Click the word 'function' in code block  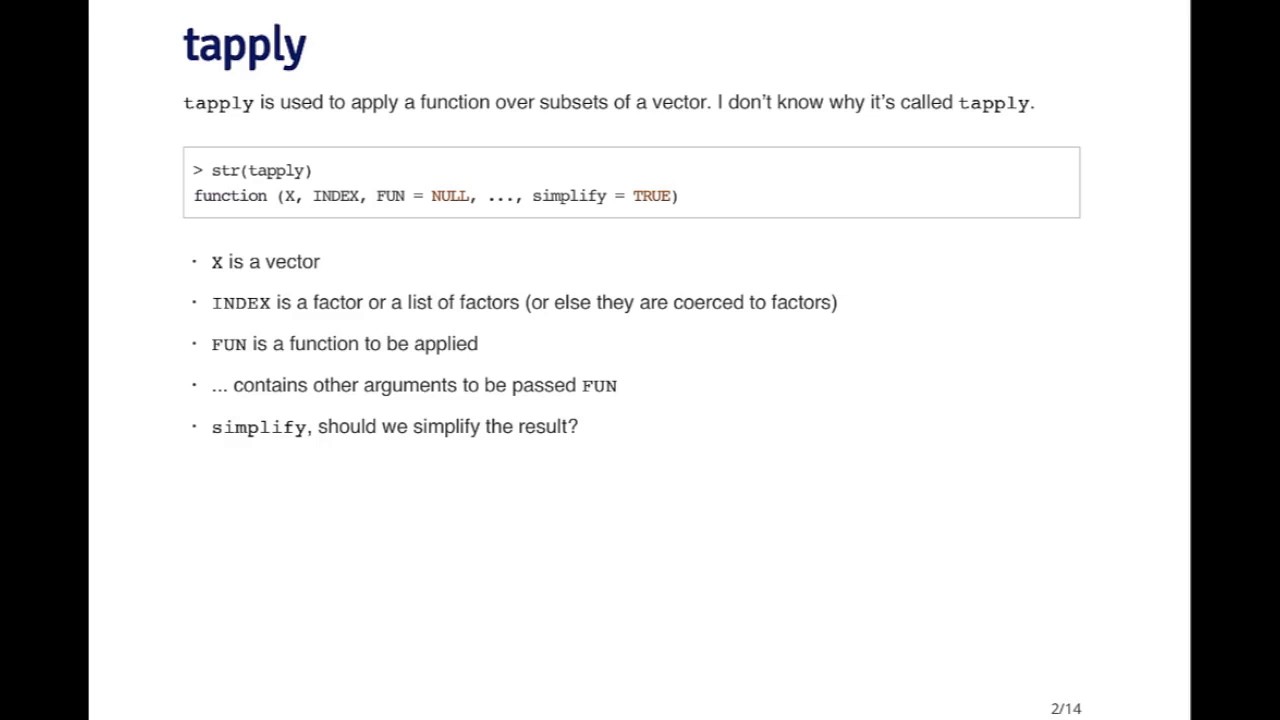tap(230, 196)
